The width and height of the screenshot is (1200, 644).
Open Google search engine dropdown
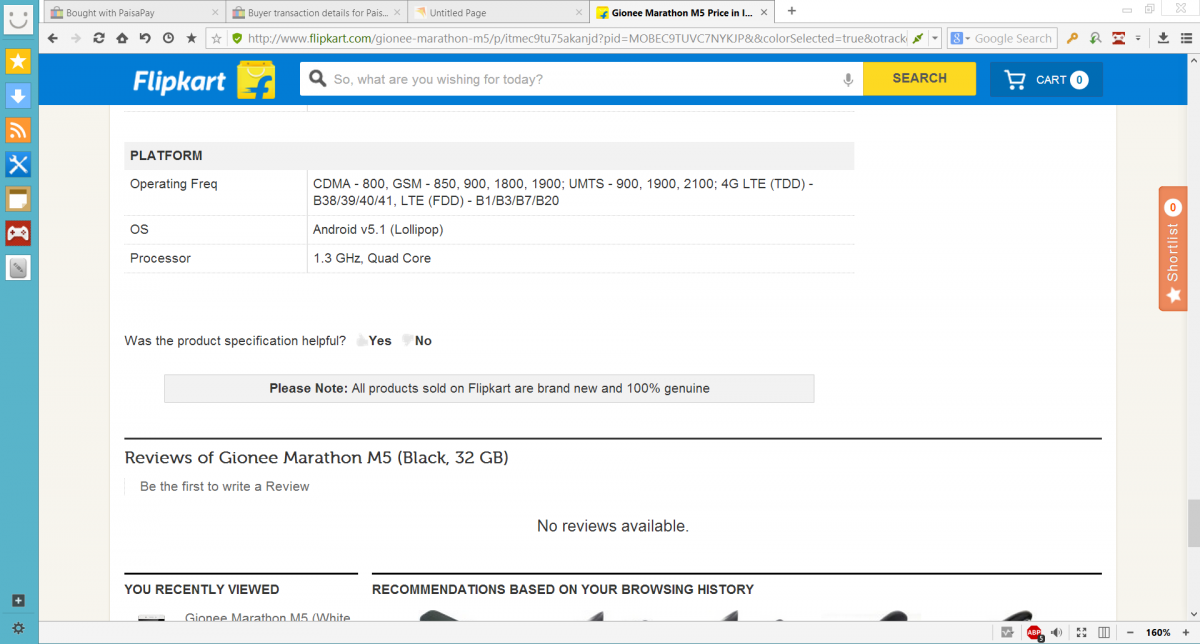click(x=961, y=38)
